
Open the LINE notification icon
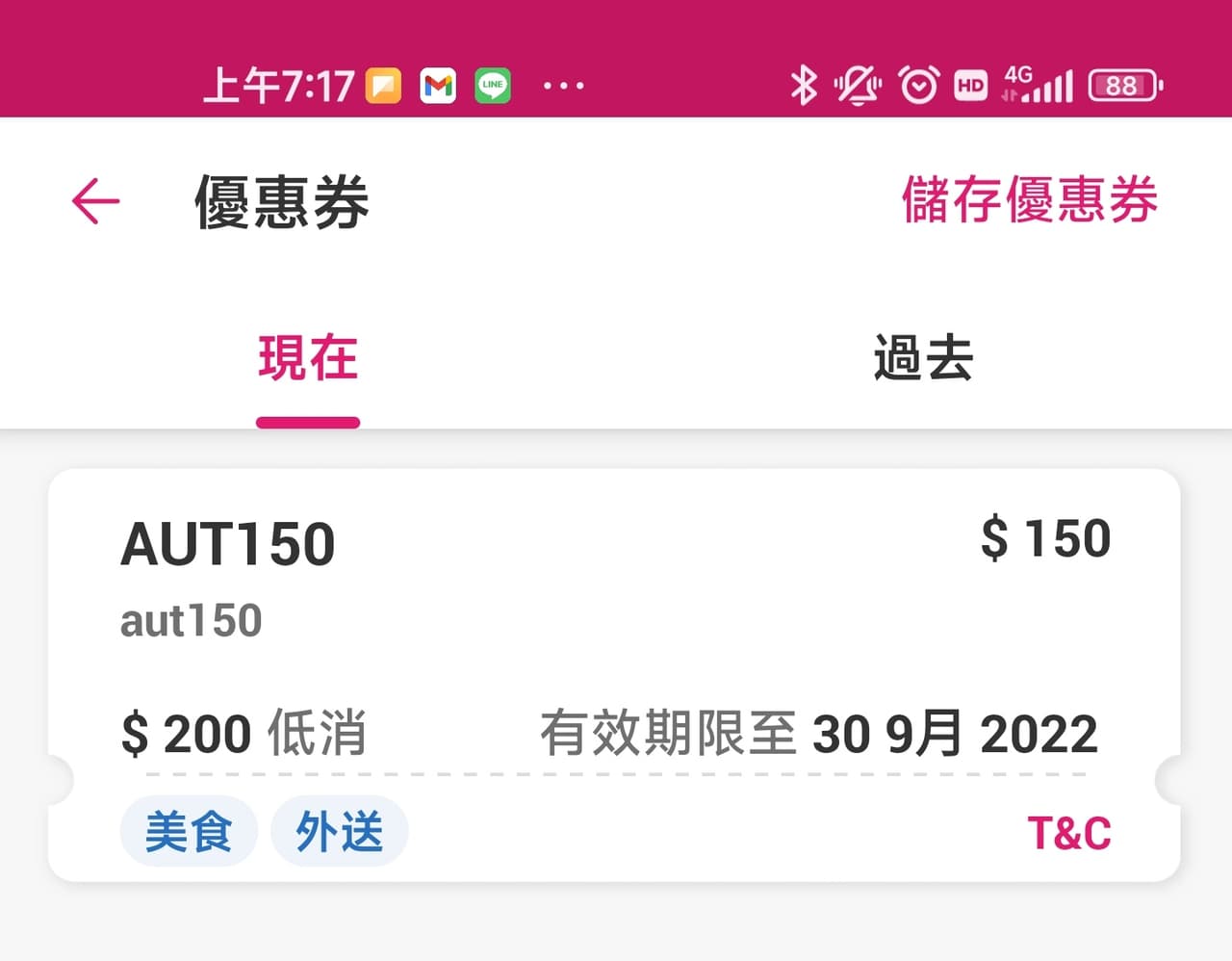click(493, 86)
